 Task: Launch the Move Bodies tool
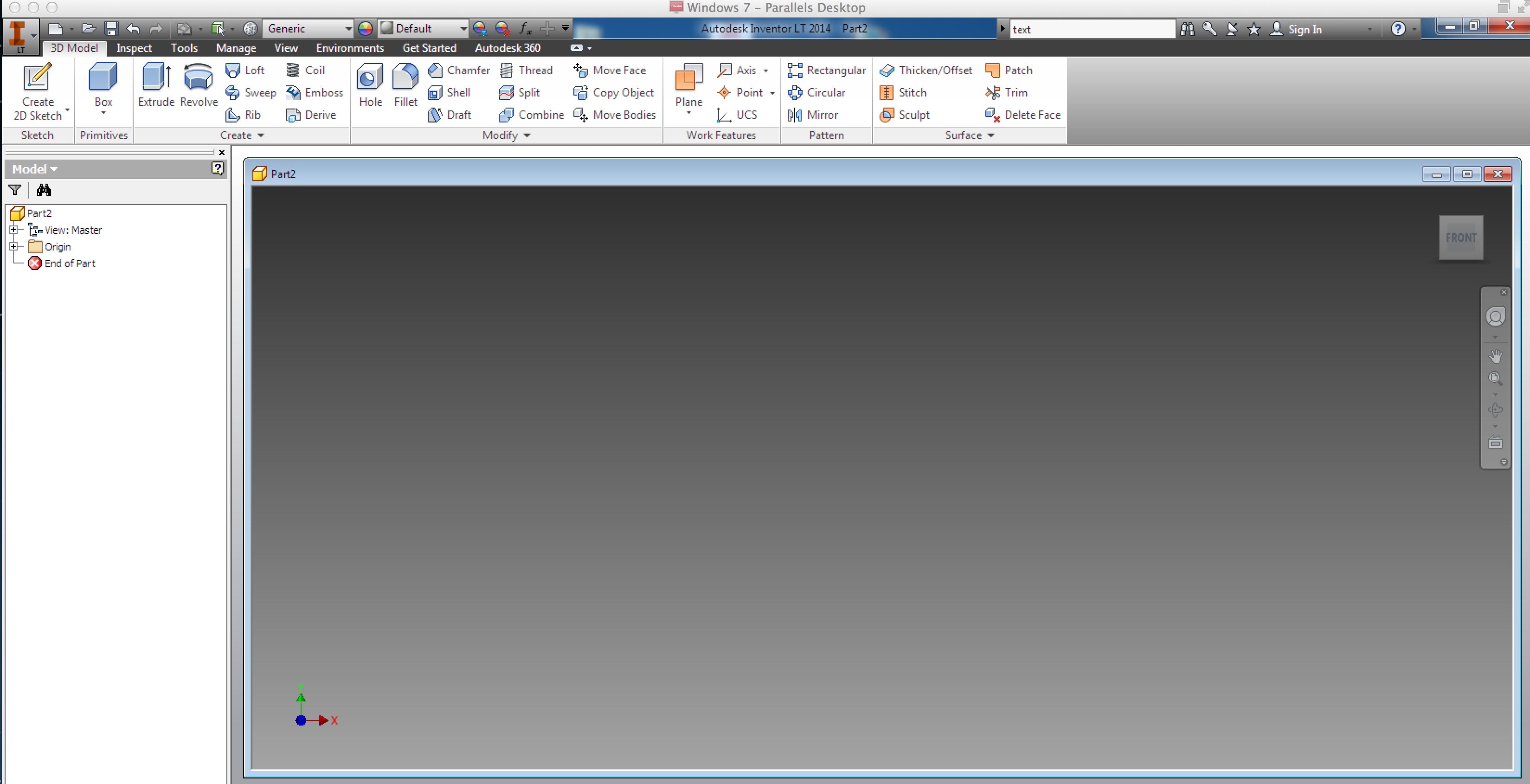615,115
